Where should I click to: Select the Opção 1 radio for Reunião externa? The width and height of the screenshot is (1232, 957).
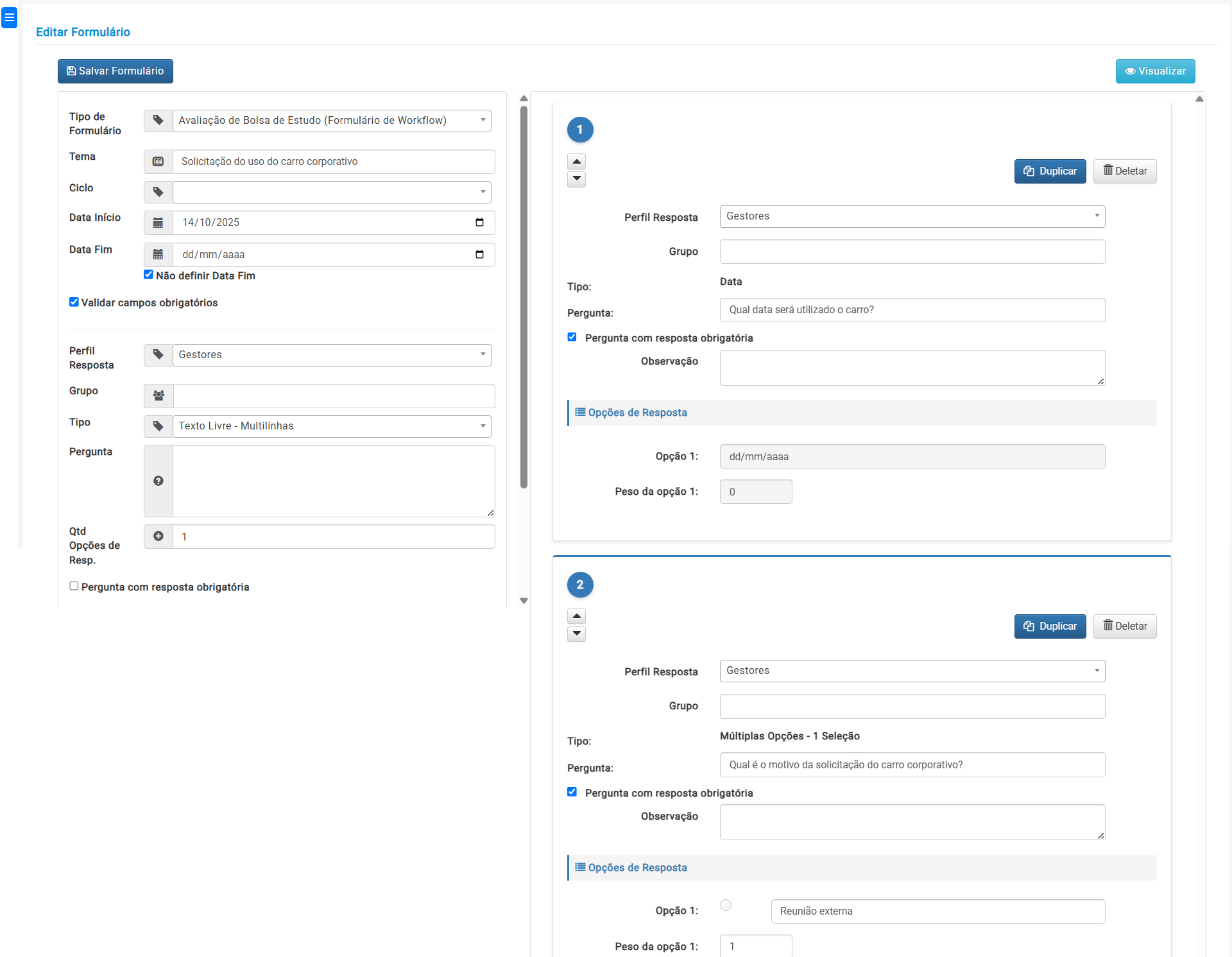coord(726,905)
